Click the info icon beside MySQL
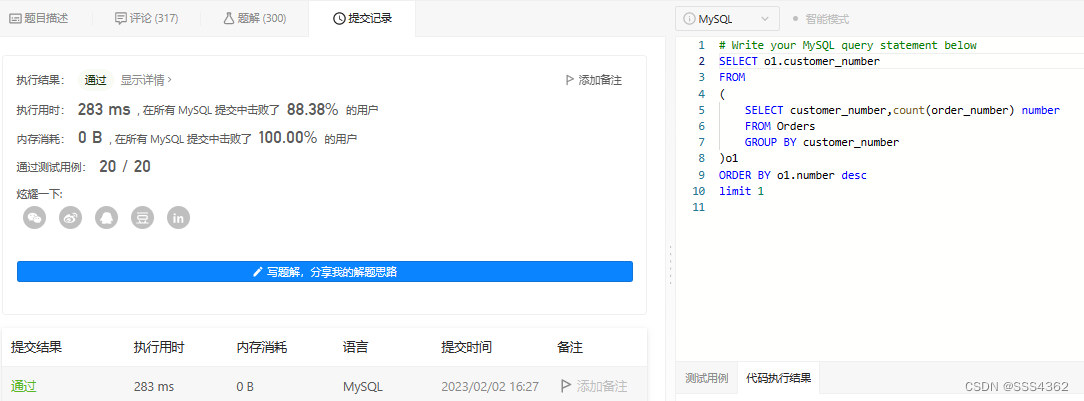1084x401 pixels. pos(689,19)
